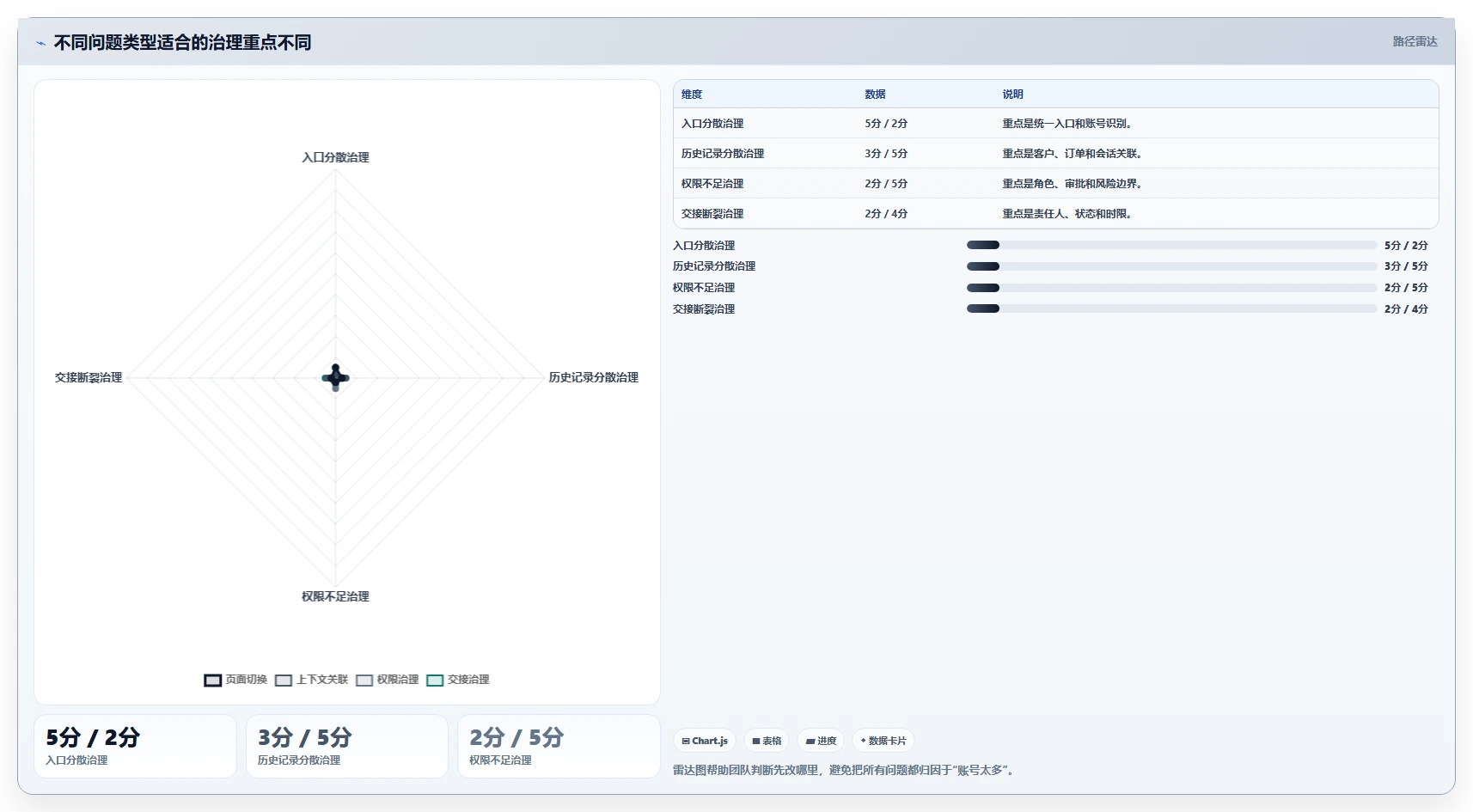This screenshot has width=1473, height=812.
Task: Click the radar chart's right axis label 历史记录分散治理
Action: (593, 377)
